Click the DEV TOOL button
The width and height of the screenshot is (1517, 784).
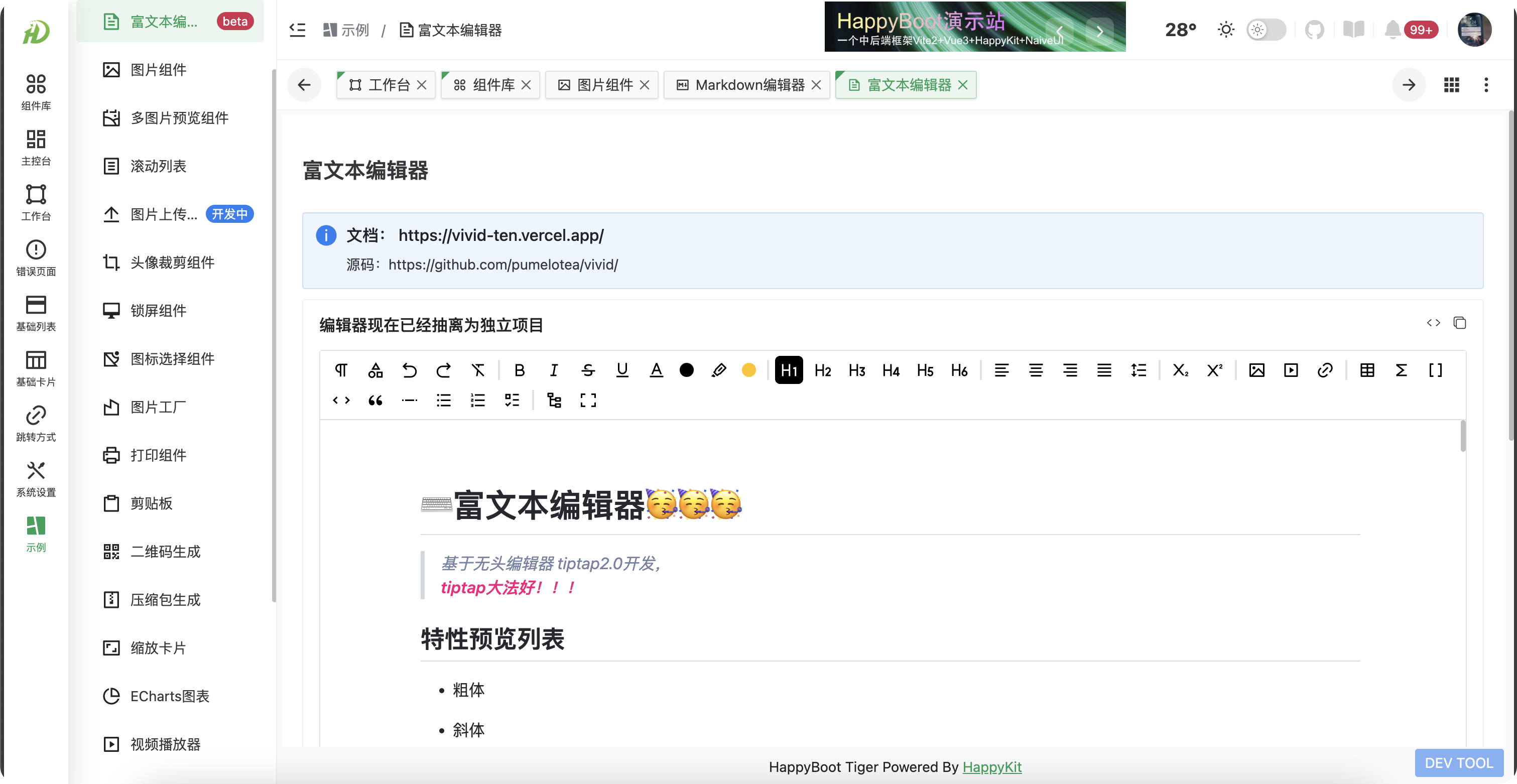click(x=1459, y=763)
